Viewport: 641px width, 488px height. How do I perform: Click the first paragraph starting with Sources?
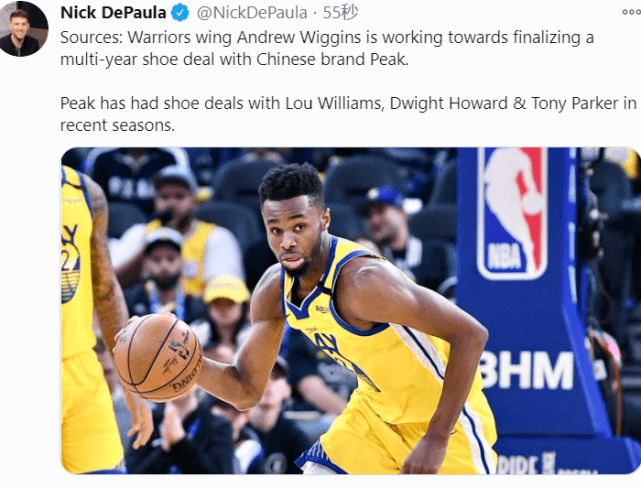coord(327,48)
